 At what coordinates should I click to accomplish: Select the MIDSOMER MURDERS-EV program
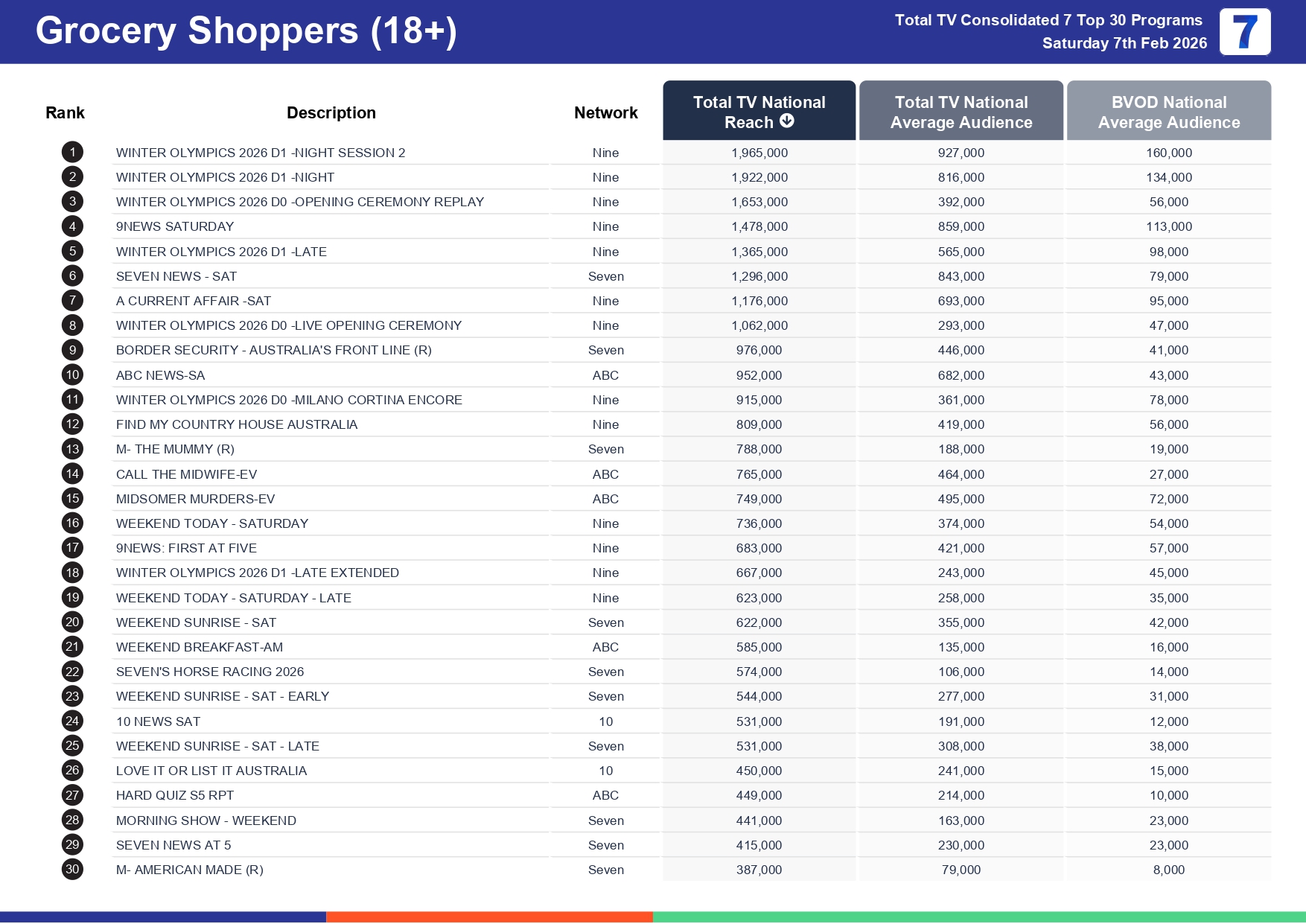click(x=195, y=499)
